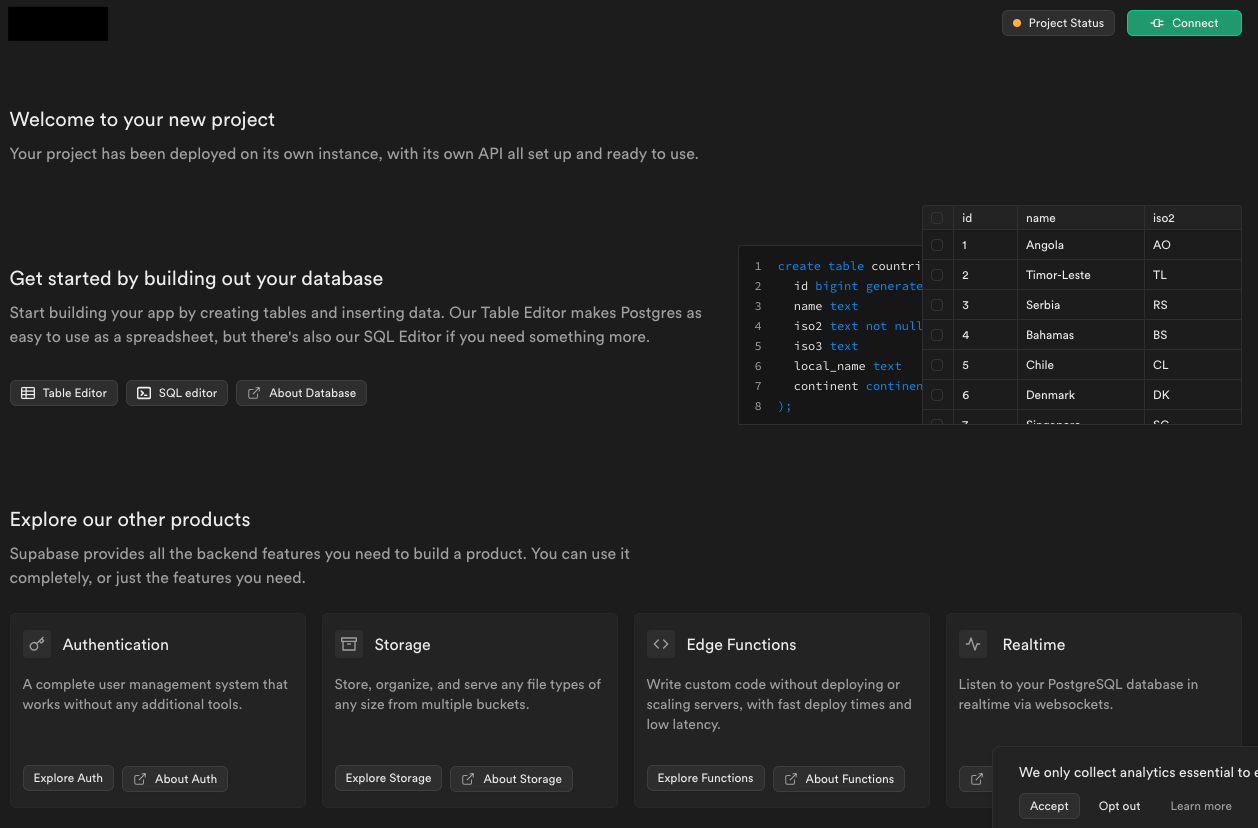Click the "id" column header

click(x=985, y=218)
